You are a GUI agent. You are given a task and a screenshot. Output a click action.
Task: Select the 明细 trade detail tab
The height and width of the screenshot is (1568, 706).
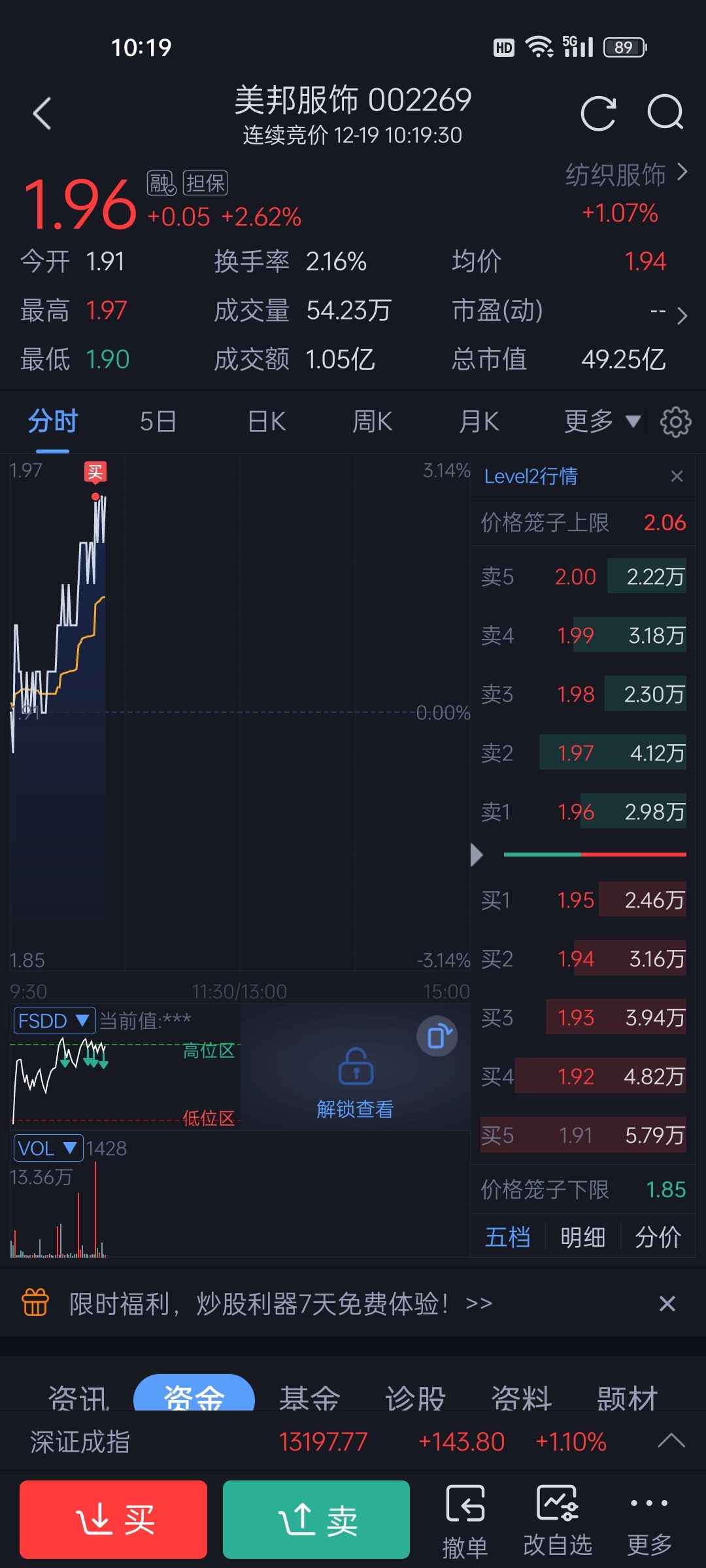tap(583, 1237)
